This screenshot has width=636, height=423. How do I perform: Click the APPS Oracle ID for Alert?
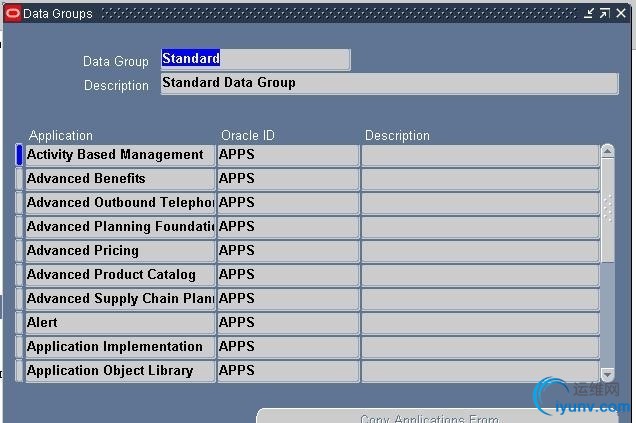coord(288,323)
